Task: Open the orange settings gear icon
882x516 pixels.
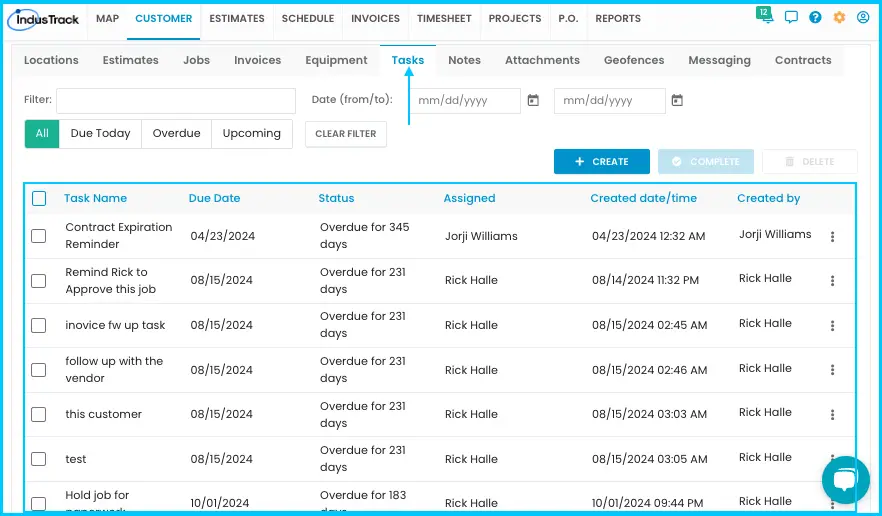Action: (839, 17)
